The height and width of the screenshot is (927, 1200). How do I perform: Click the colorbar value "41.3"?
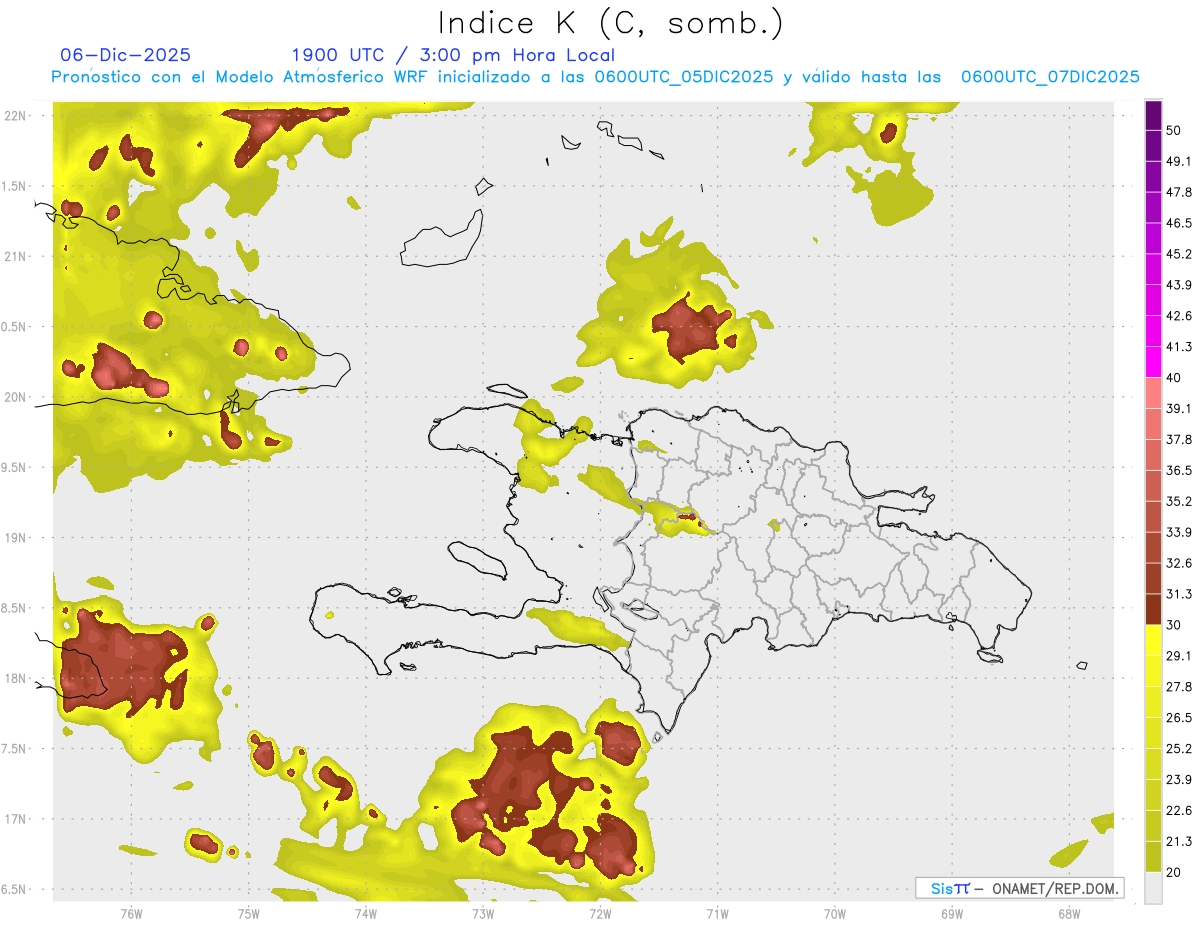(x=1180, y=347)
